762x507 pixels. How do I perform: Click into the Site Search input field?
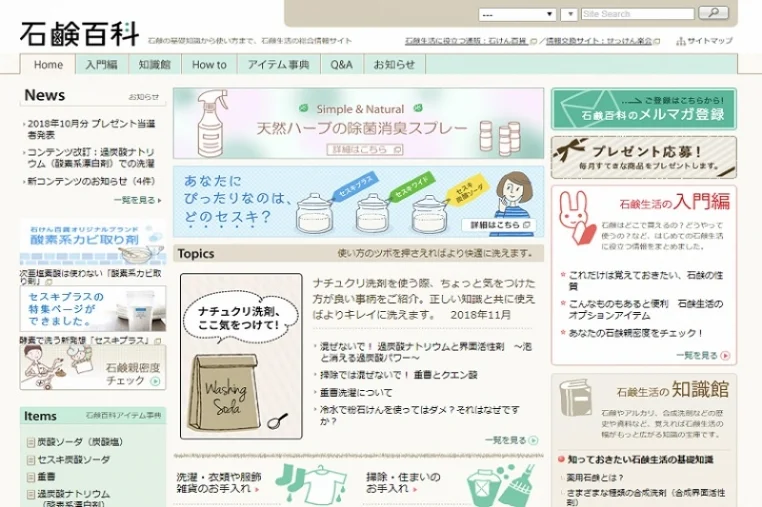click(x=638, y=14)
